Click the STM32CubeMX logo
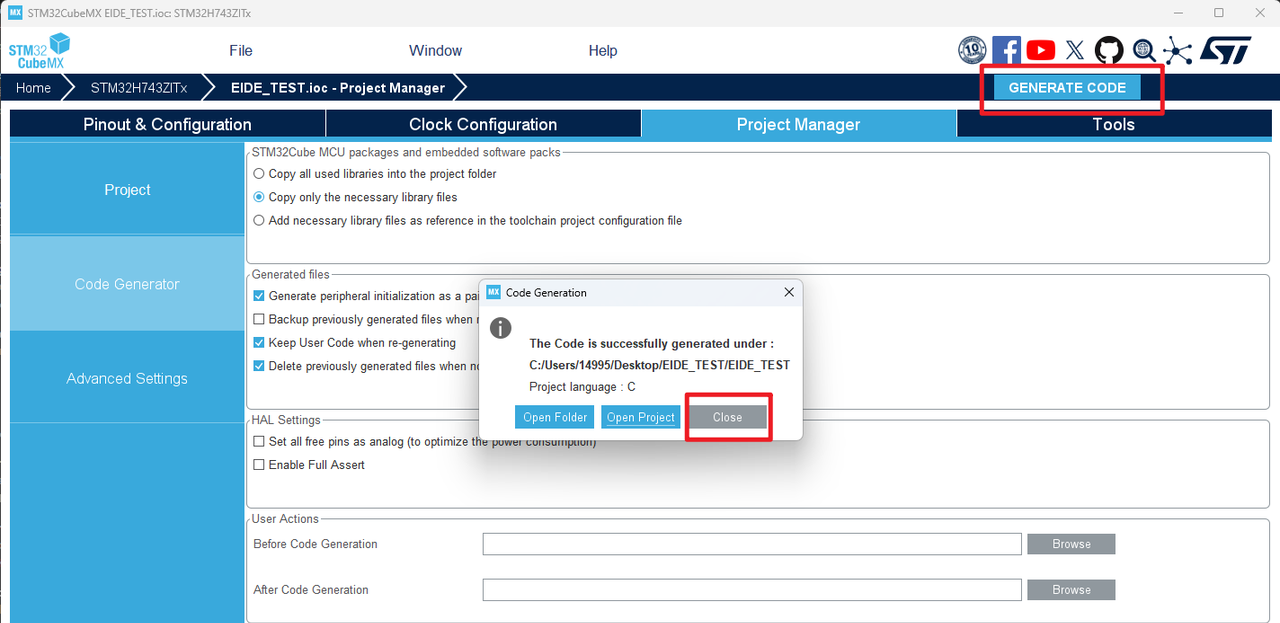This screenshot has width=1280, height=623. click(39, 50)
